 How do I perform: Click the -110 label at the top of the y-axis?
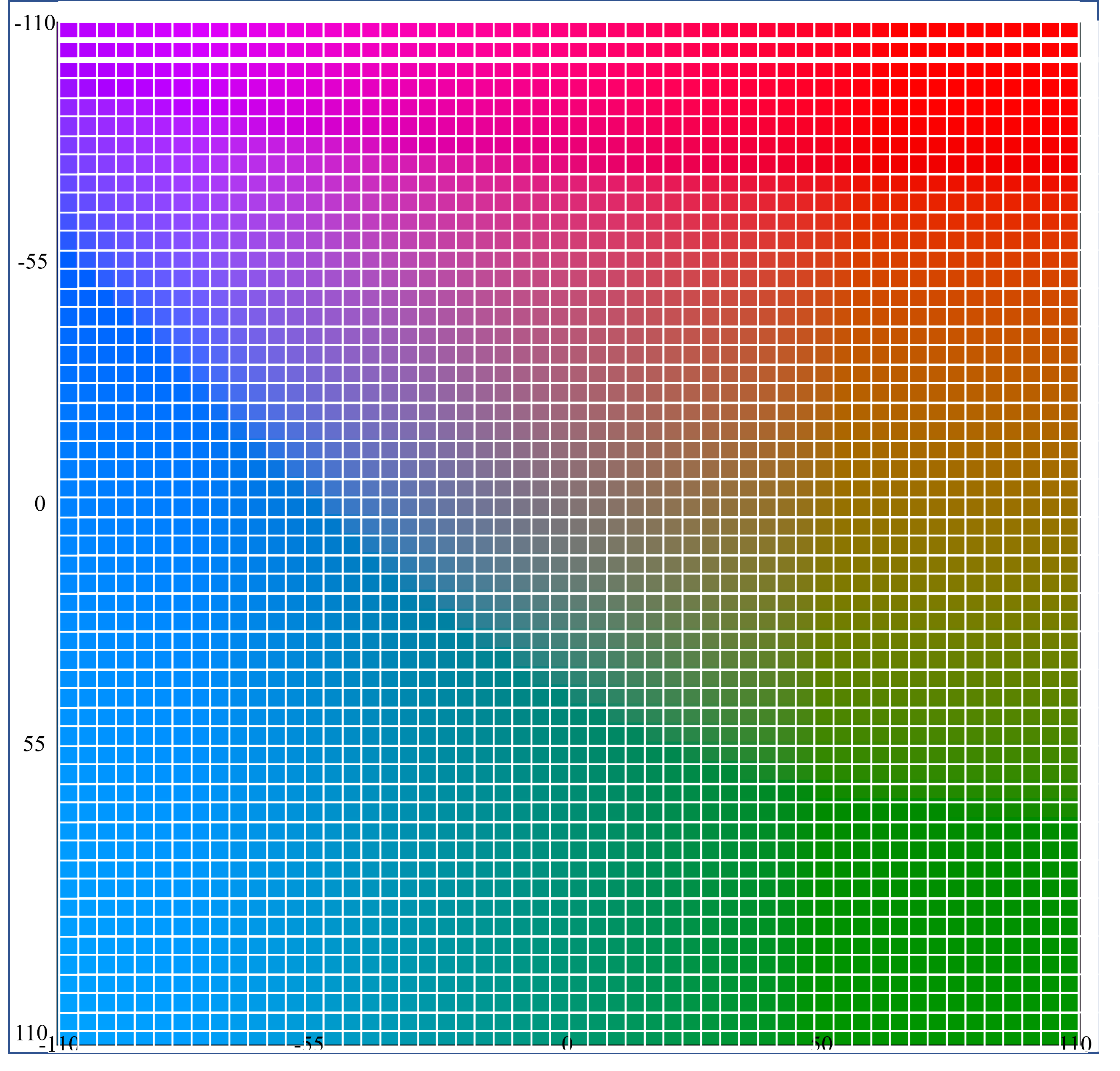pyautogui.click(x=35, y=24)
